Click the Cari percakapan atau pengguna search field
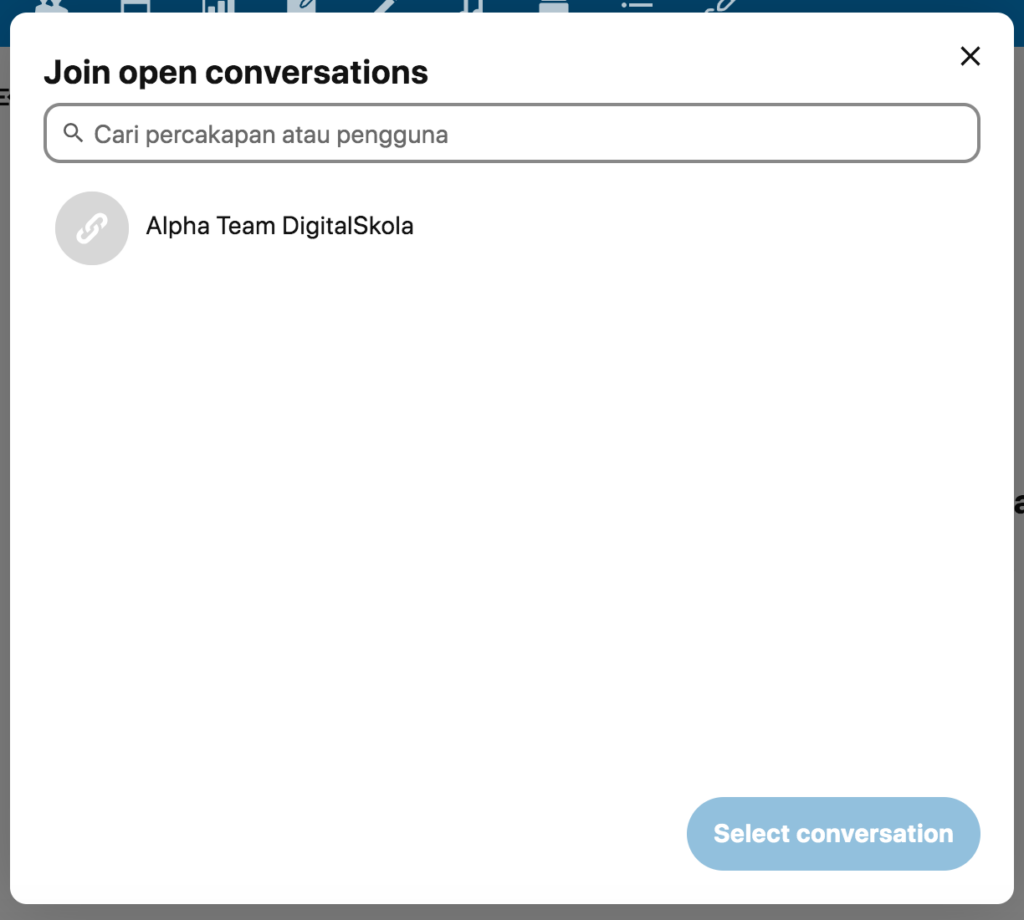The width and height of the screenshot is (1024, 920). [x=520, y=134]
